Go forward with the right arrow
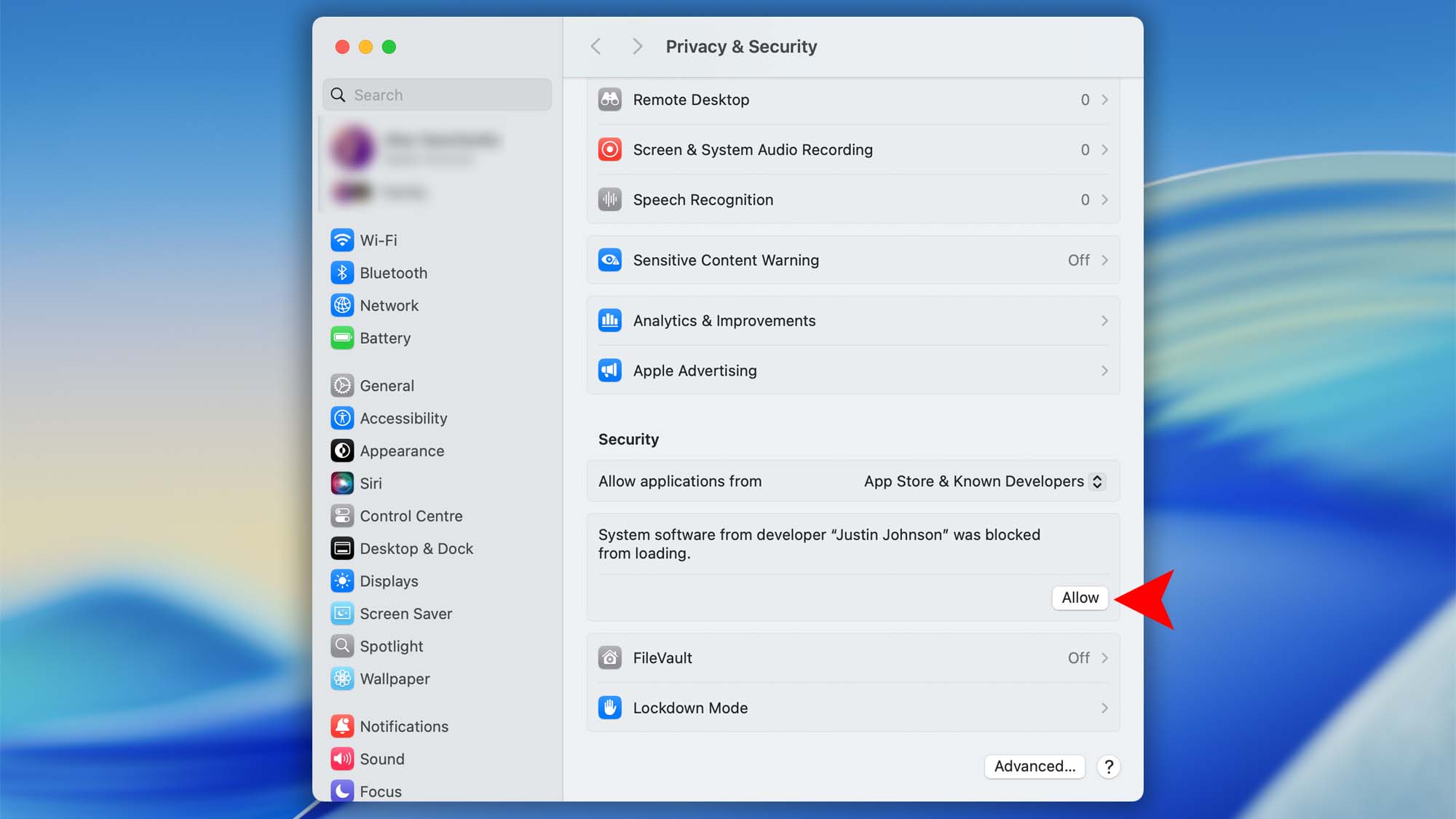This screenshot has width=1456, height=819. click(x=637, y=47)
